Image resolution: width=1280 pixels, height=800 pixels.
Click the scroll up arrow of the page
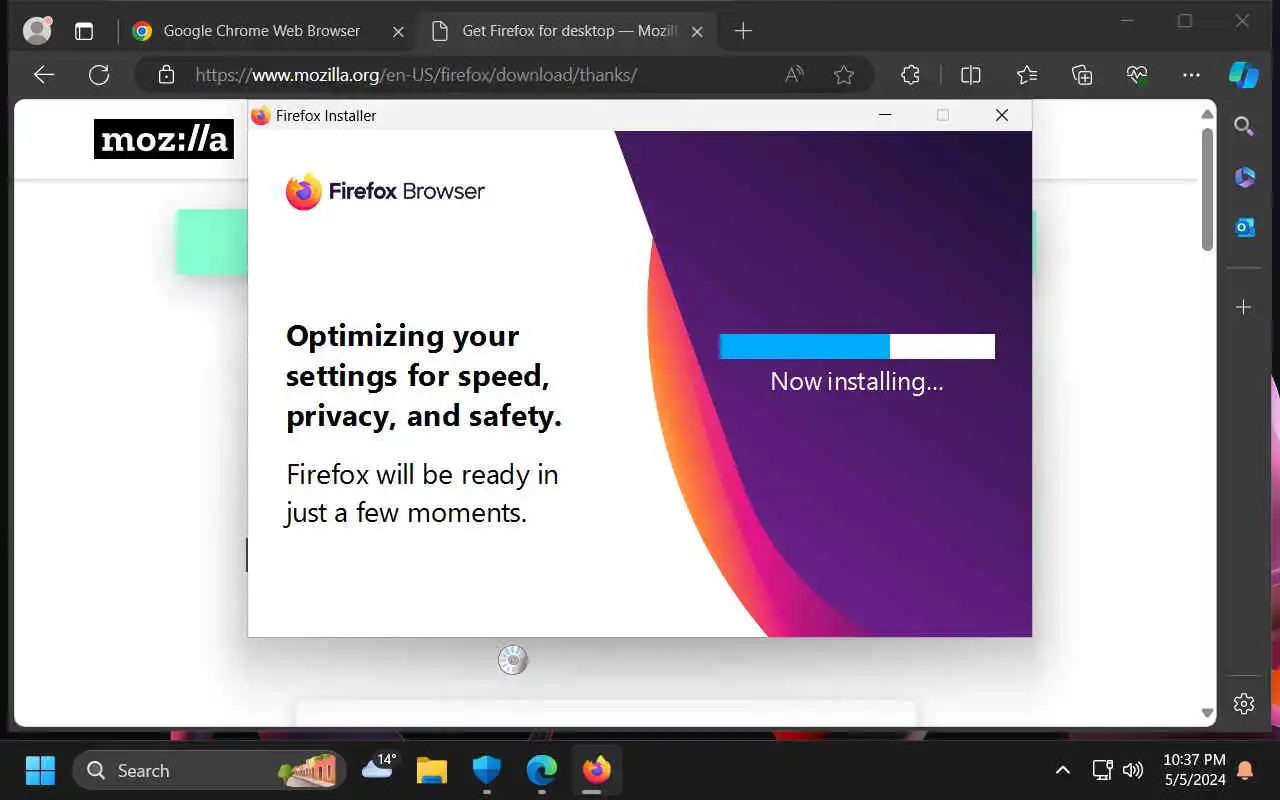coord(1207,113)
